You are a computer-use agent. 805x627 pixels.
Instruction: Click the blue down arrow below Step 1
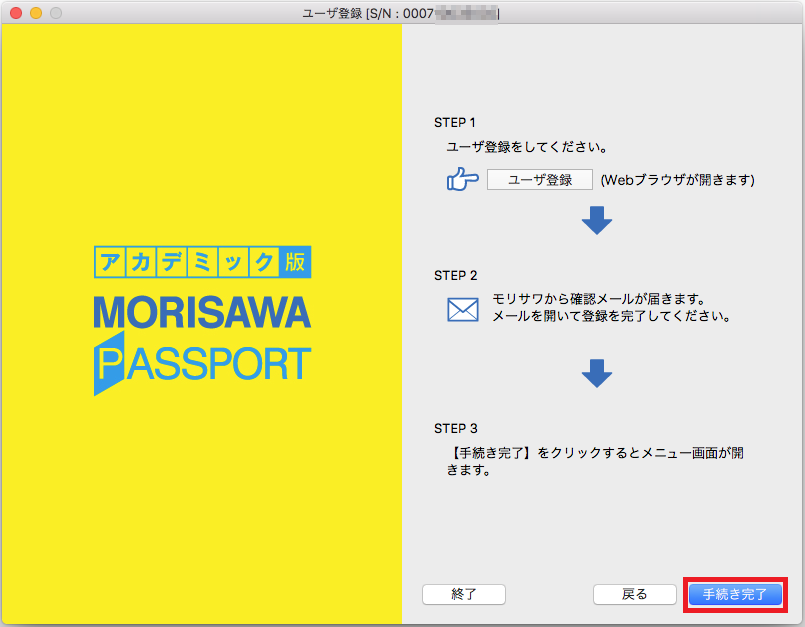click(596, 220)
